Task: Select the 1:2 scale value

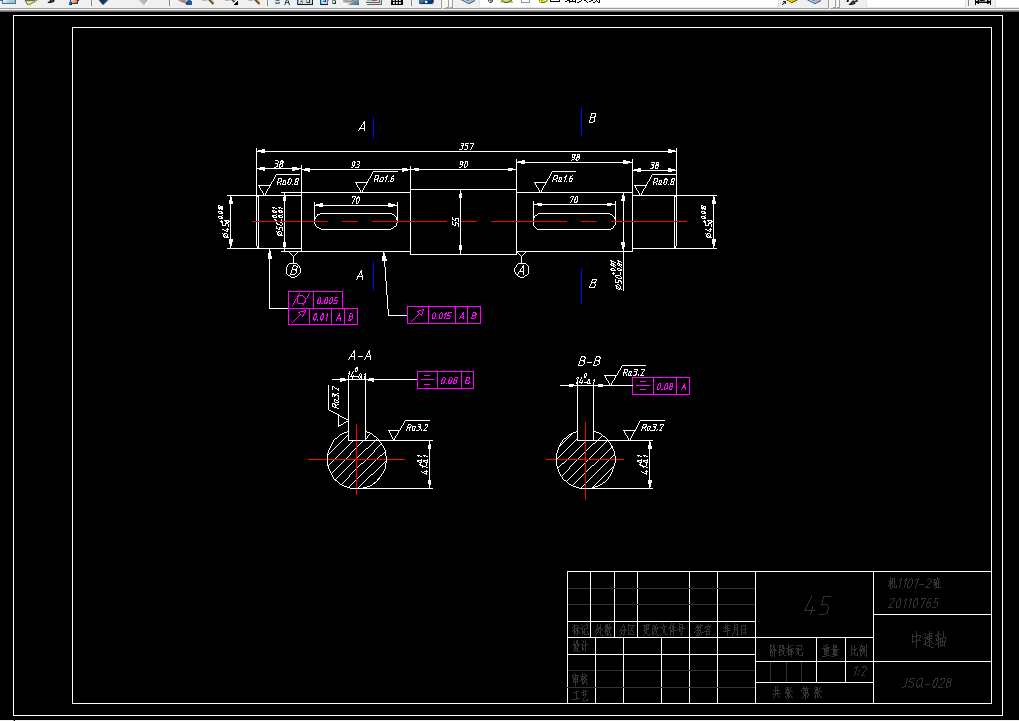Action: pos(860,672)
